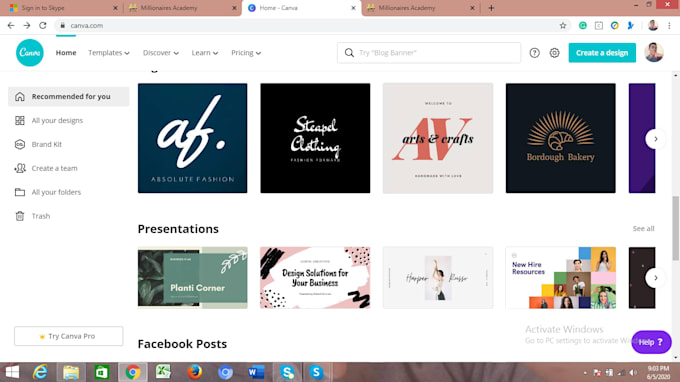The image size is (680, 382).
Task: Open the Bordough Bakery logo template
Action: coord(560,138)
